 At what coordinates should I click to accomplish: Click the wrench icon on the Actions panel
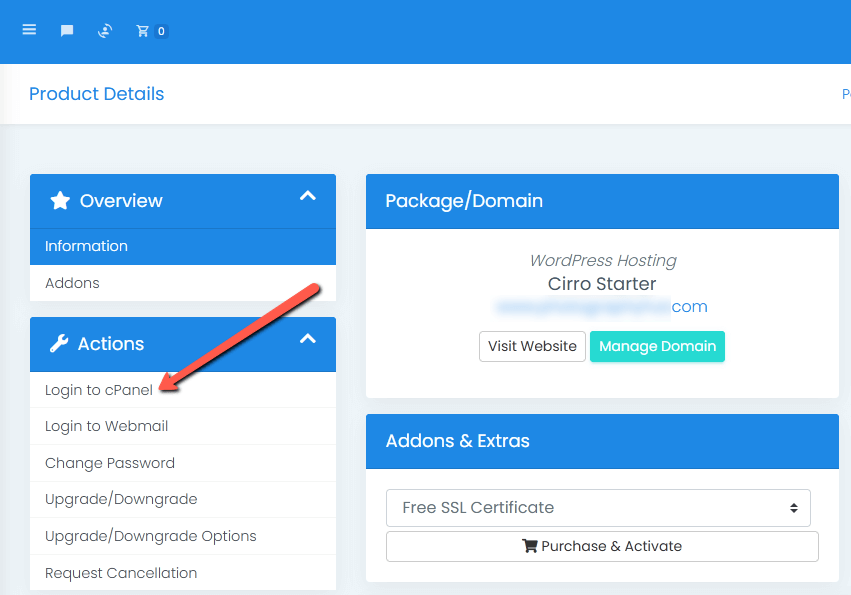(57, 344)
